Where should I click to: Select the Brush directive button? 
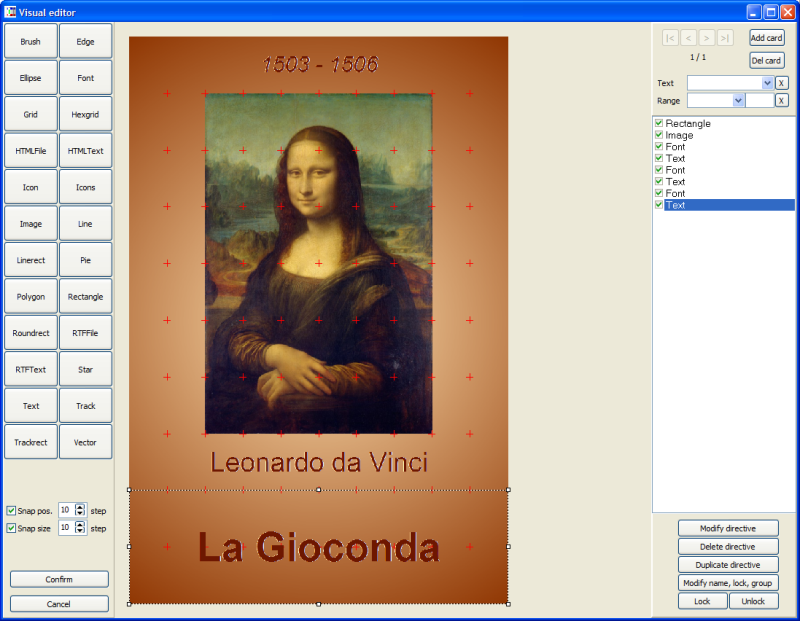[x=31, y=41]
